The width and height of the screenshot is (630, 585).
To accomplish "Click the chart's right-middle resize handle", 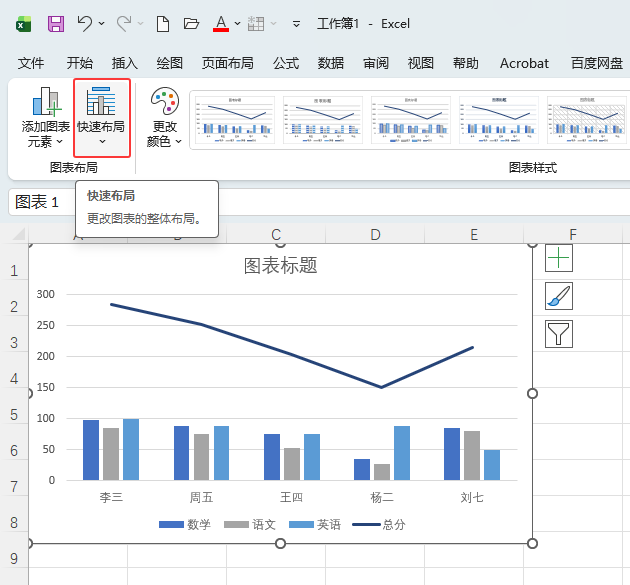I will [x=532, y=393].
